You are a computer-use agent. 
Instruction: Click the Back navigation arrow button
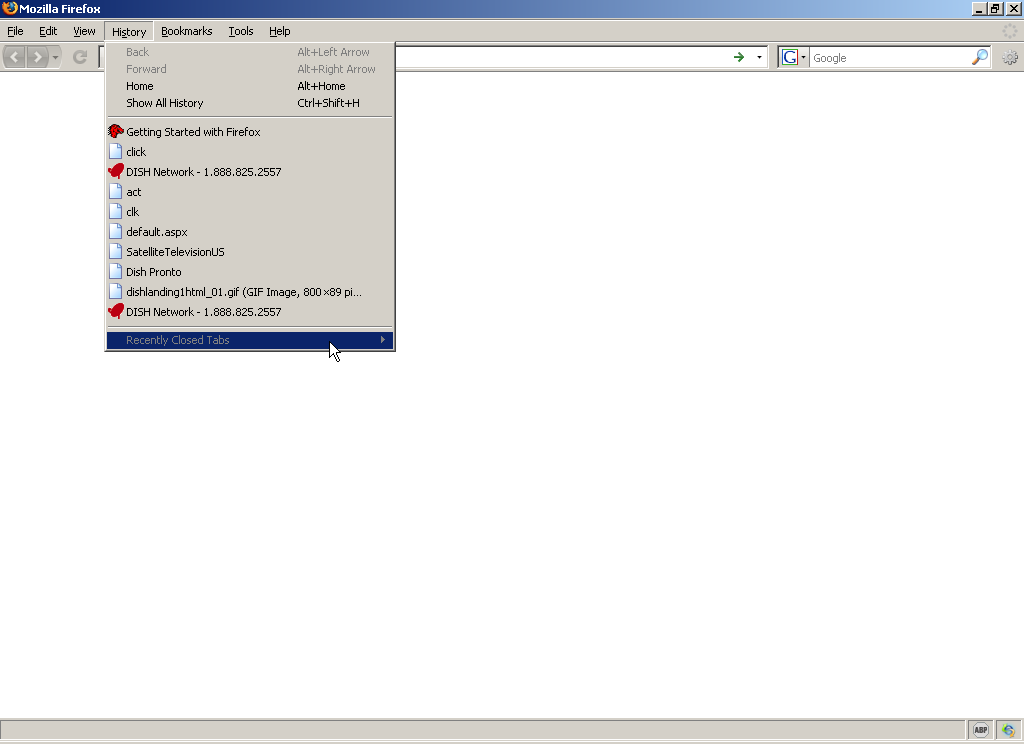coord(15,57)
